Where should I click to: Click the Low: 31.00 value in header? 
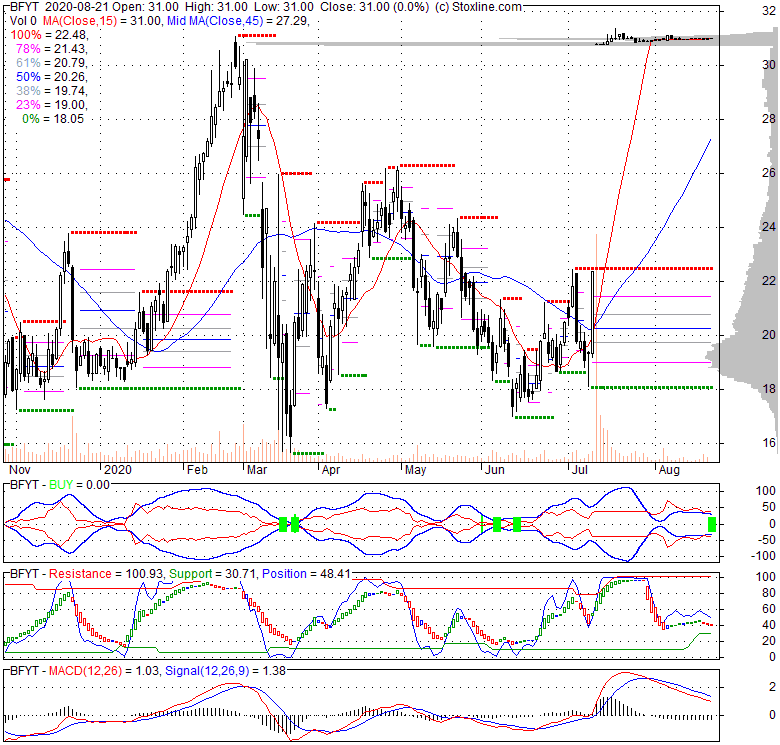click(x=283, y=7)
